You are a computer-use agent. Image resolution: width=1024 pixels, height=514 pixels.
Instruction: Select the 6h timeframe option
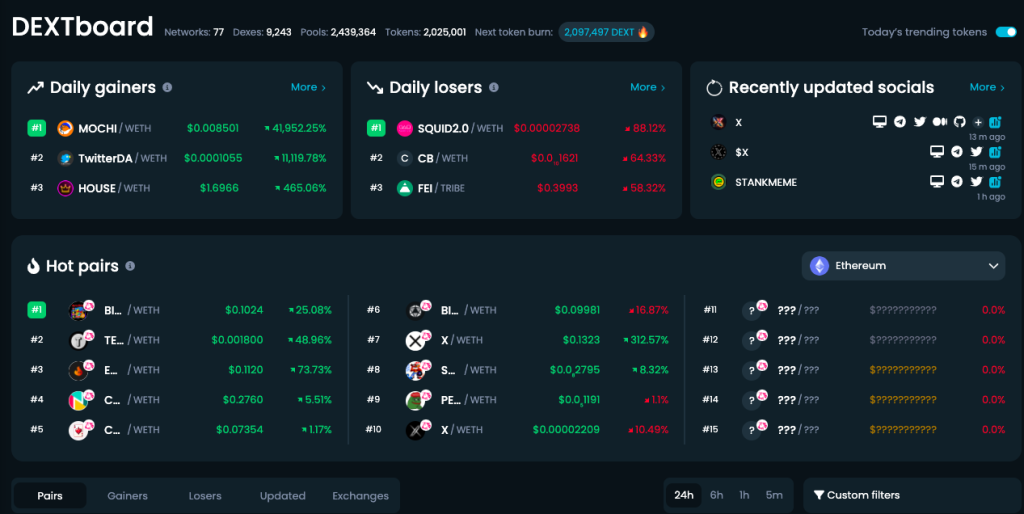(716, 495)
